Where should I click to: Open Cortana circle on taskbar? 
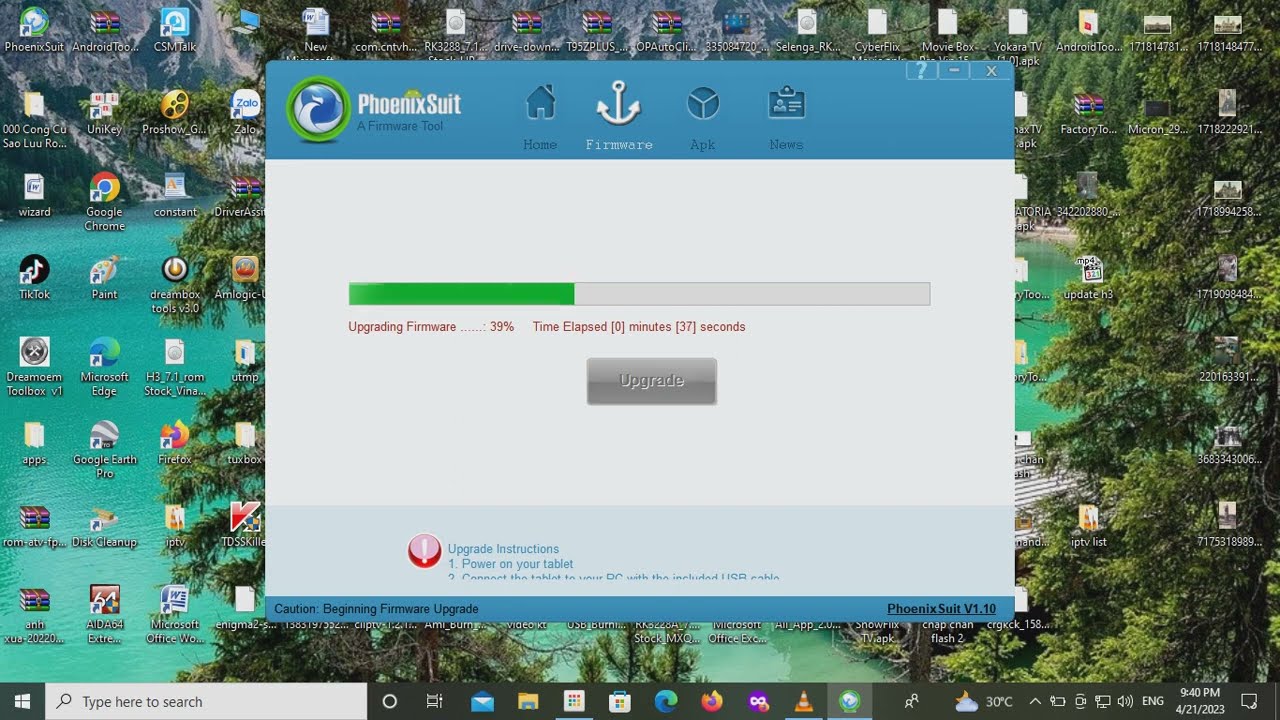pos(390,701)
